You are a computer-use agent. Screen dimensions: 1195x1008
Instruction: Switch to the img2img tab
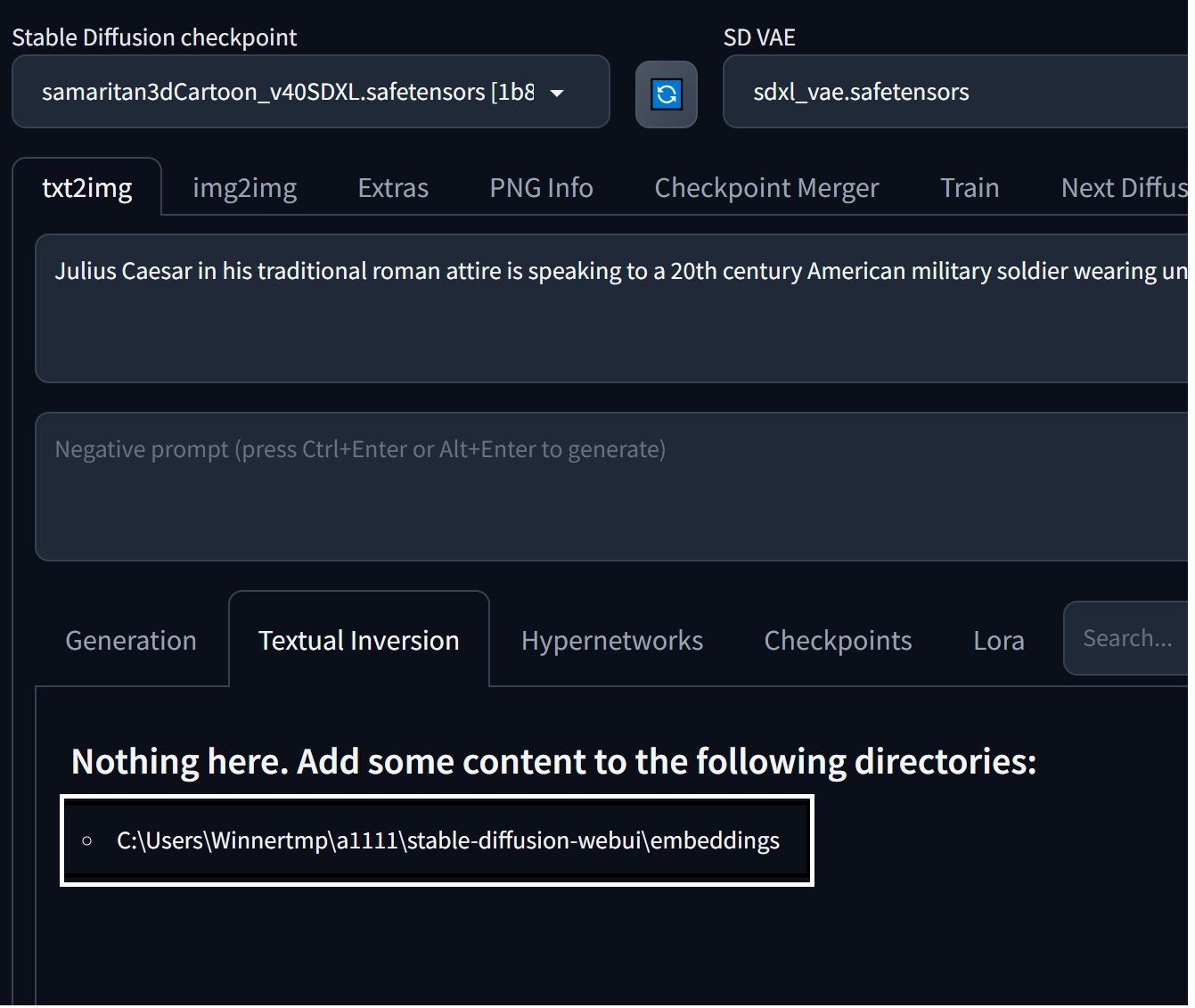tap(244, 187)
